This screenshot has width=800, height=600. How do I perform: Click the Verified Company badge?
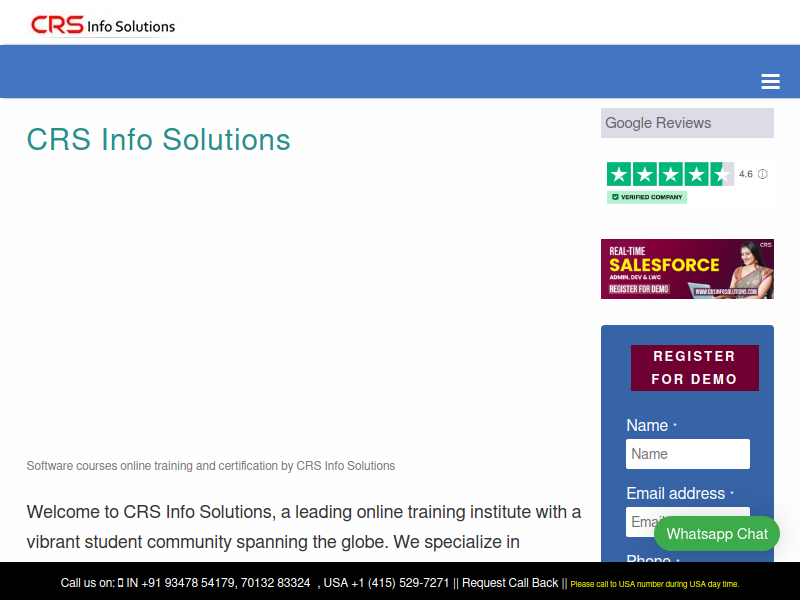pyautogui.click(x=646, y=197)
